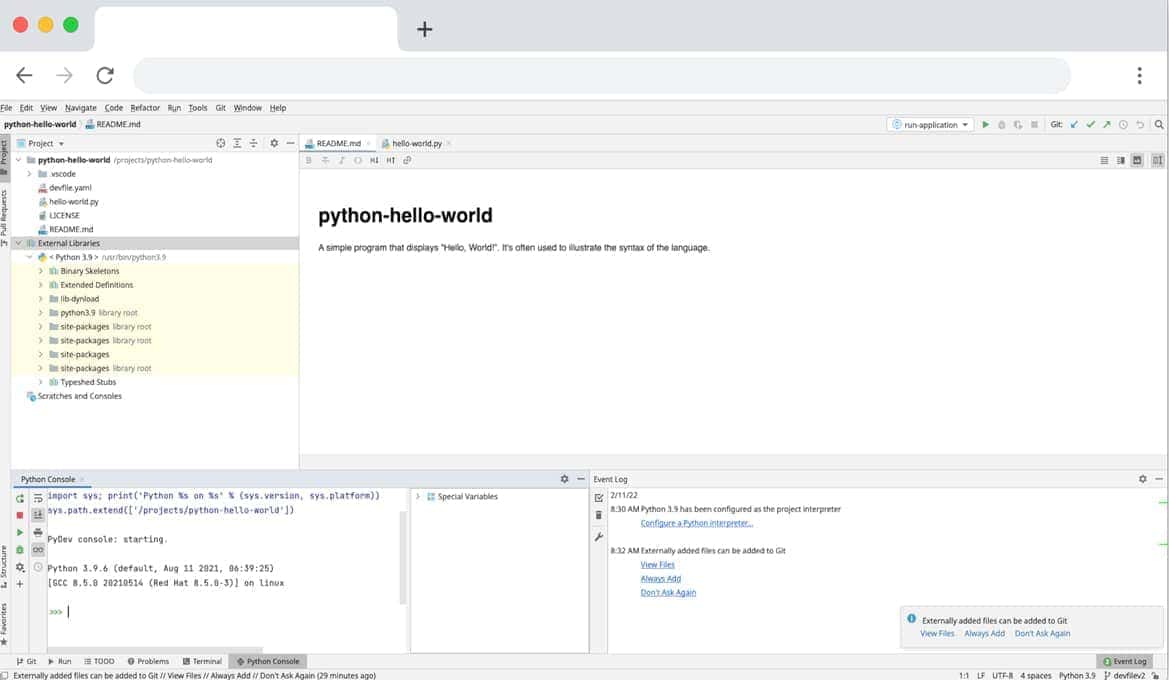Screen dimensions: 1169x680
Task: Apply strikethrough in Markdown editor toolbar
Action: click(325, 160)
